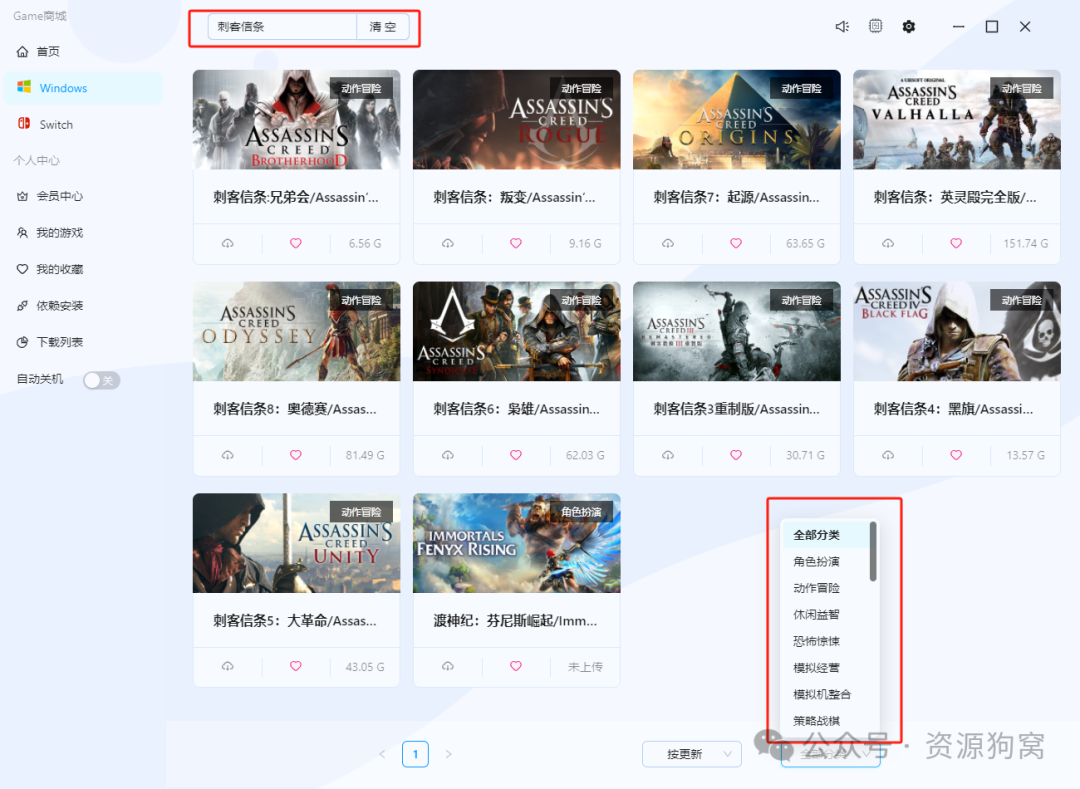Choose 动作冒险 in category list
1080x789 pixels.
tap(825, 588)
